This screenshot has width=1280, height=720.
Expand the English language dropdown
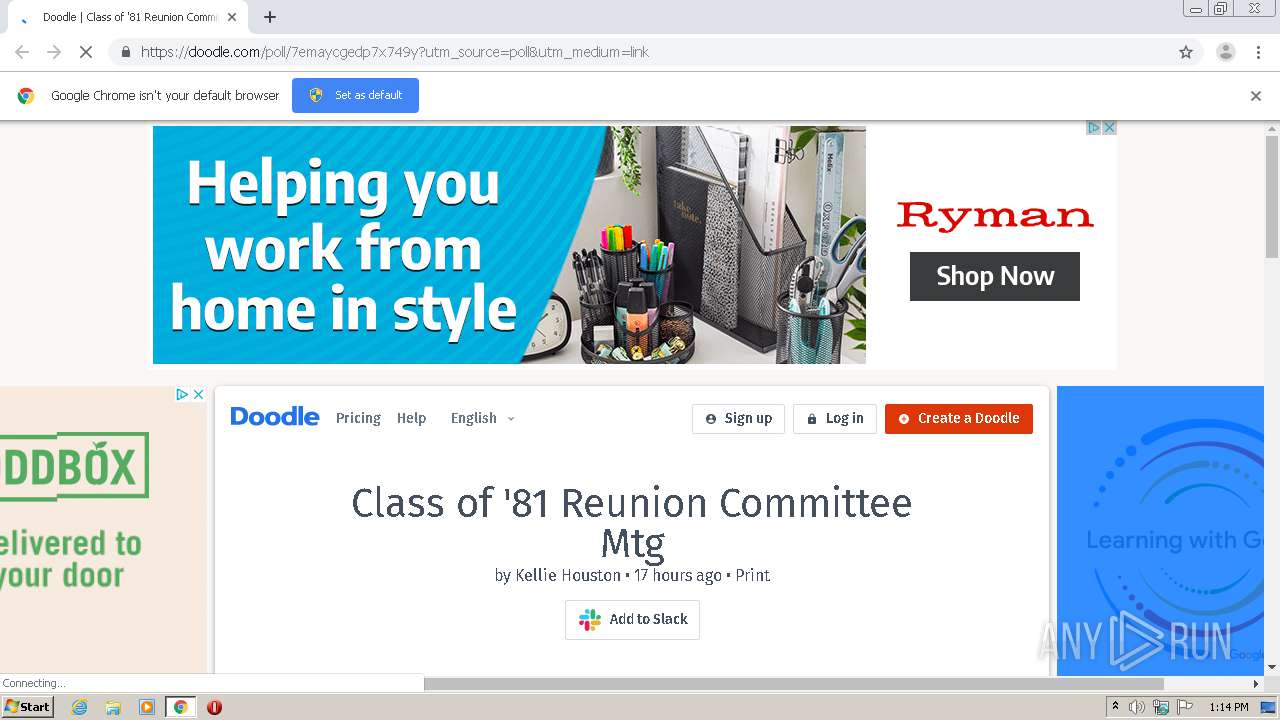point(482,418)
